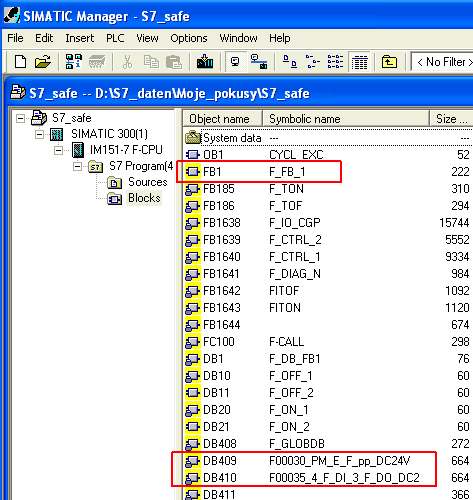This screenshot has width=473, height=500.
Task: Collapse the IM151-7 F-CPU node
Action: coord(58,151)
